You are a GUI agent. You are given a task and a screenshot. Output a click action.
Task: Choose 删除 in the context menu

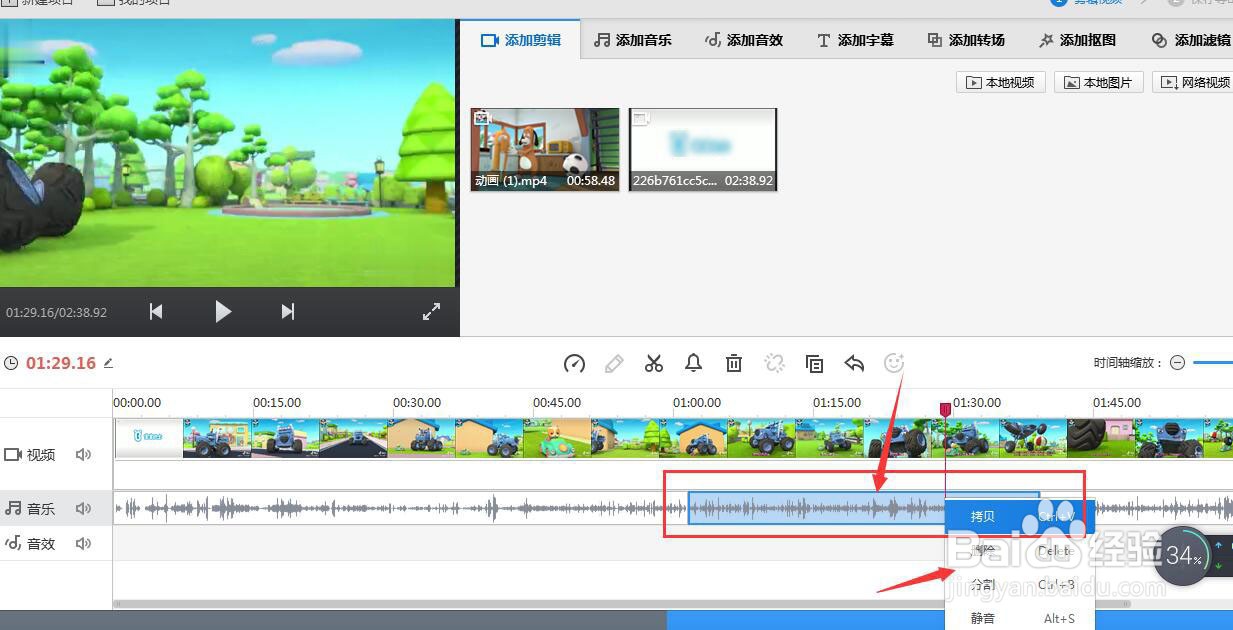click(1020, 551)
